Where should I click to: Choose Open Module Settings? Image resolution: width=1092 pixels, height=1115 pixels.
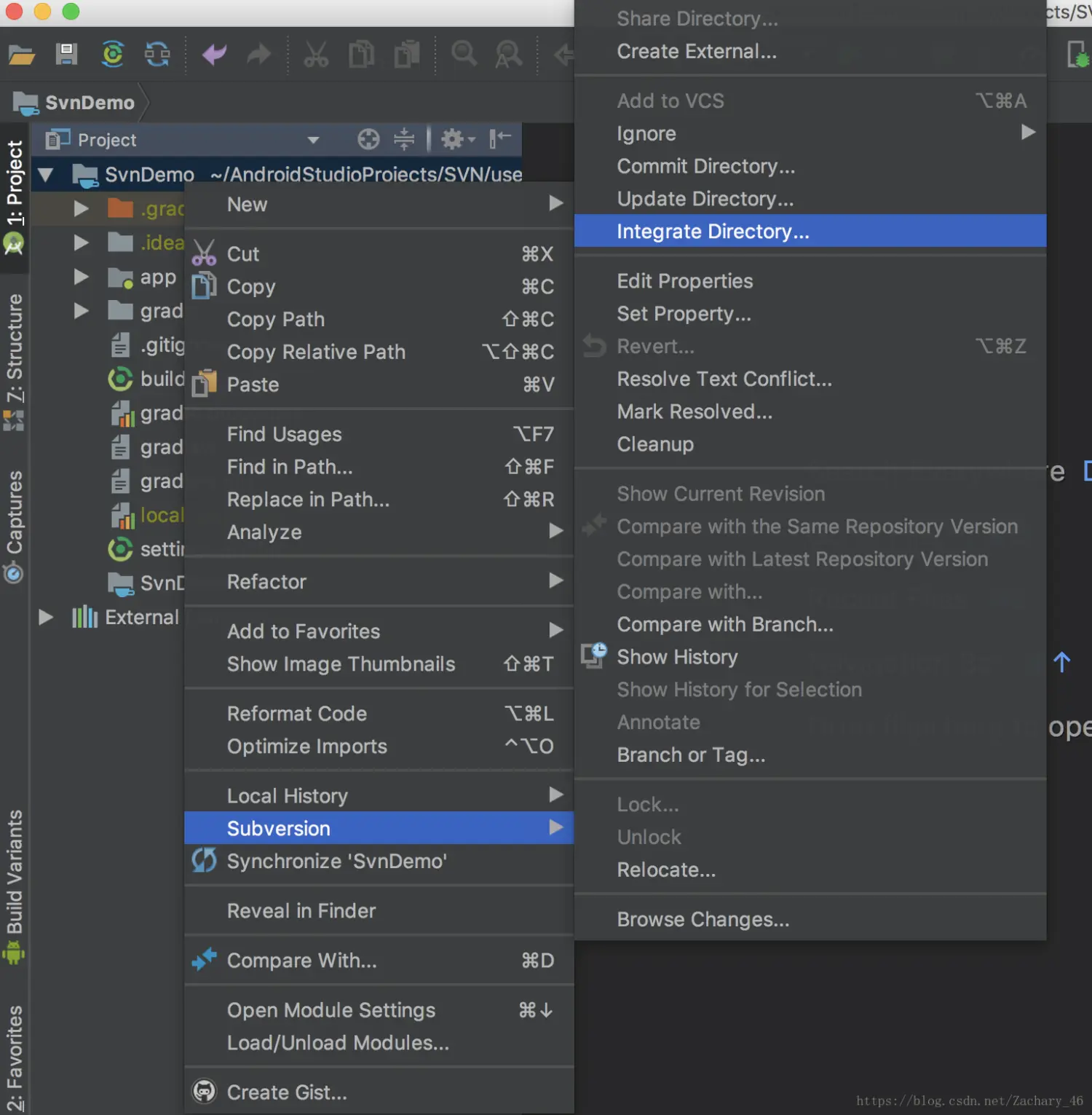pos(379,1010)
